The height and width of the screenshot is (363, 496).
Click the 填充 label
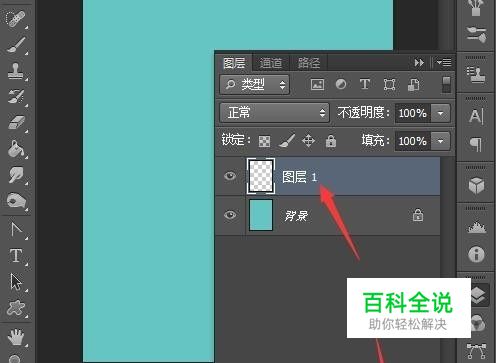point(376,140)
